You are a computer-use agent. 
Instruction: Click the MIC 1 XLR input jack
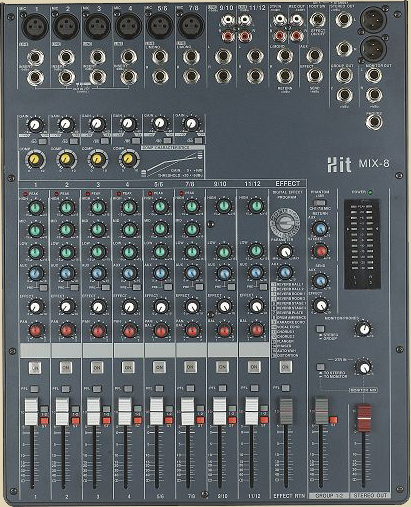click(x=35, y=25)
